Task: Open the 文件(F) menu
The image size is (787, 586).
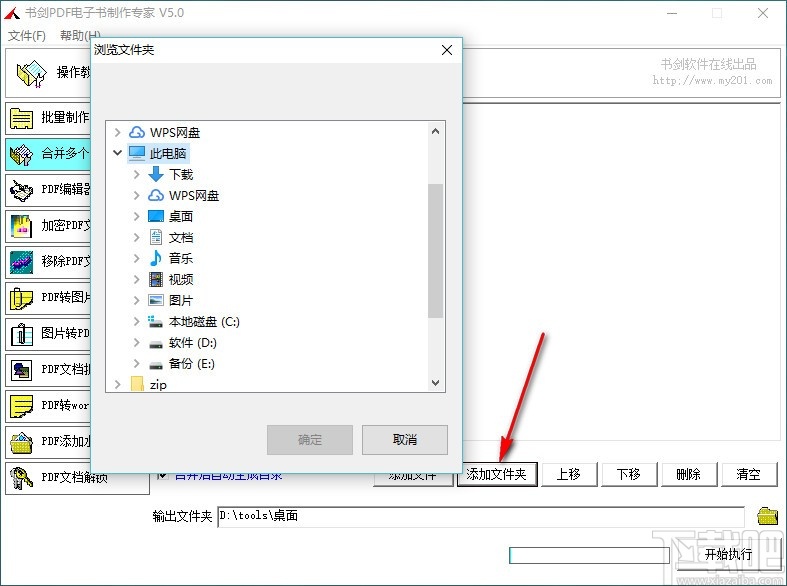Action: 27,36
